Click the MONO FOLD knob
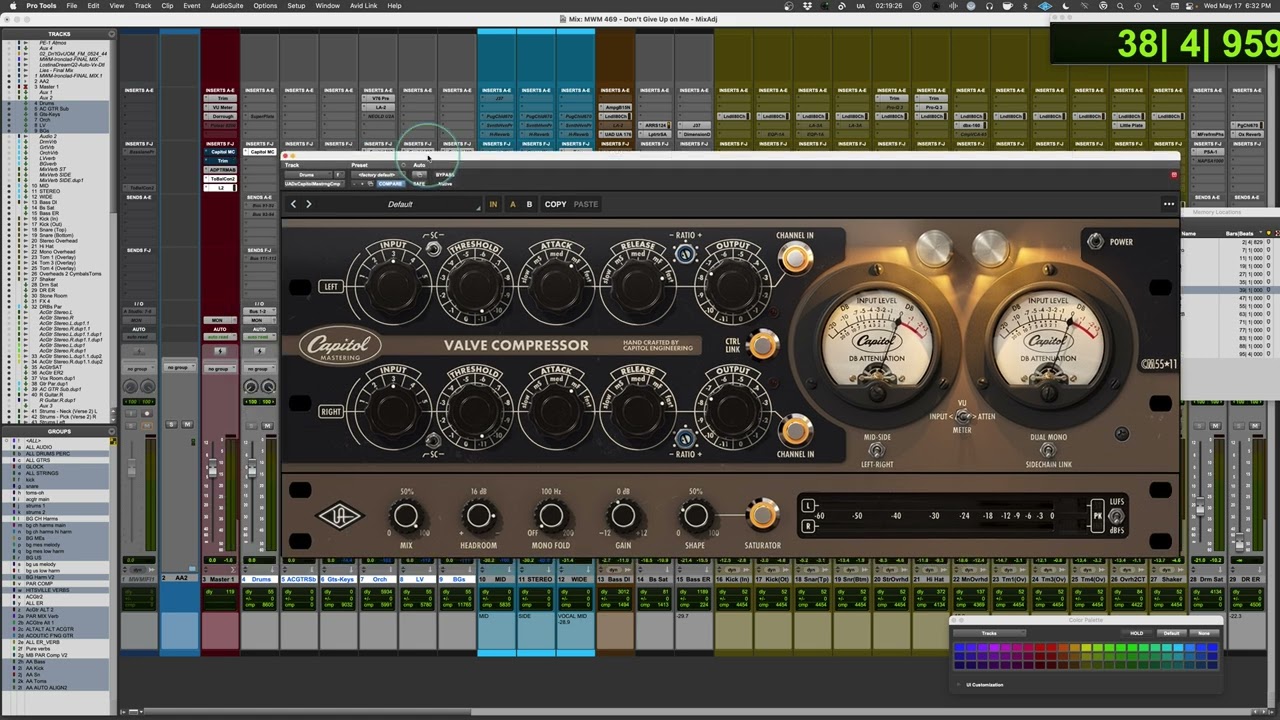The height and width of the screenshot is (720, 1280). click(x=550, y=516)
